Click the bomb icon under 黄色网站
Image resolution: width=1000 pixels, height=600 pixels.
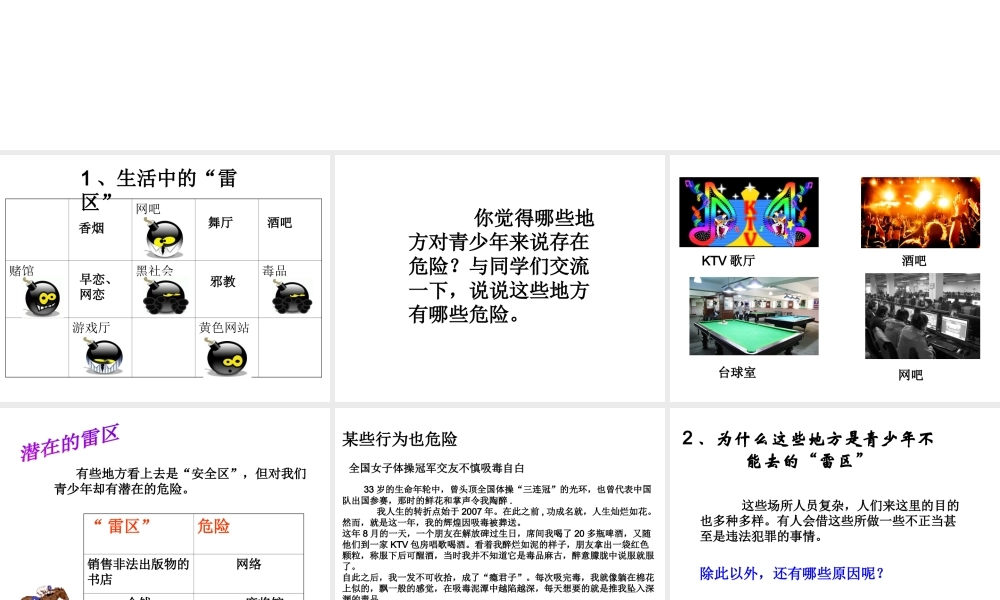[226, 356]
